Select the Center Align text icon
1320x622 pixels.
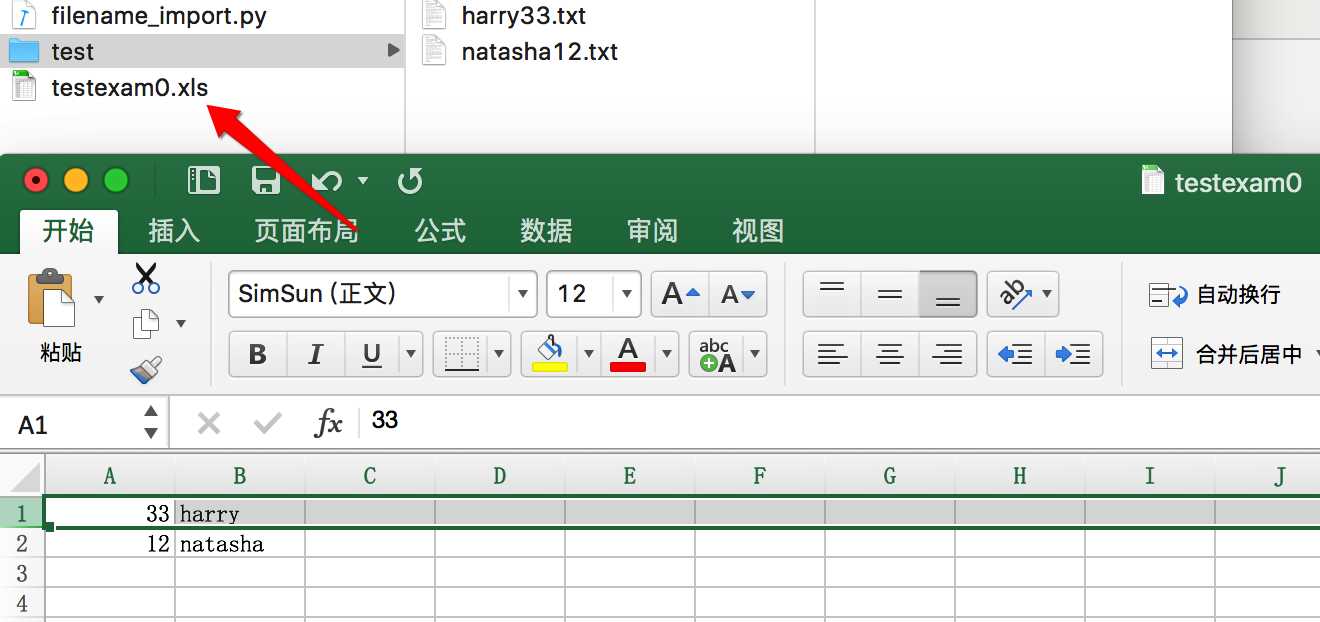coord(889,354)
